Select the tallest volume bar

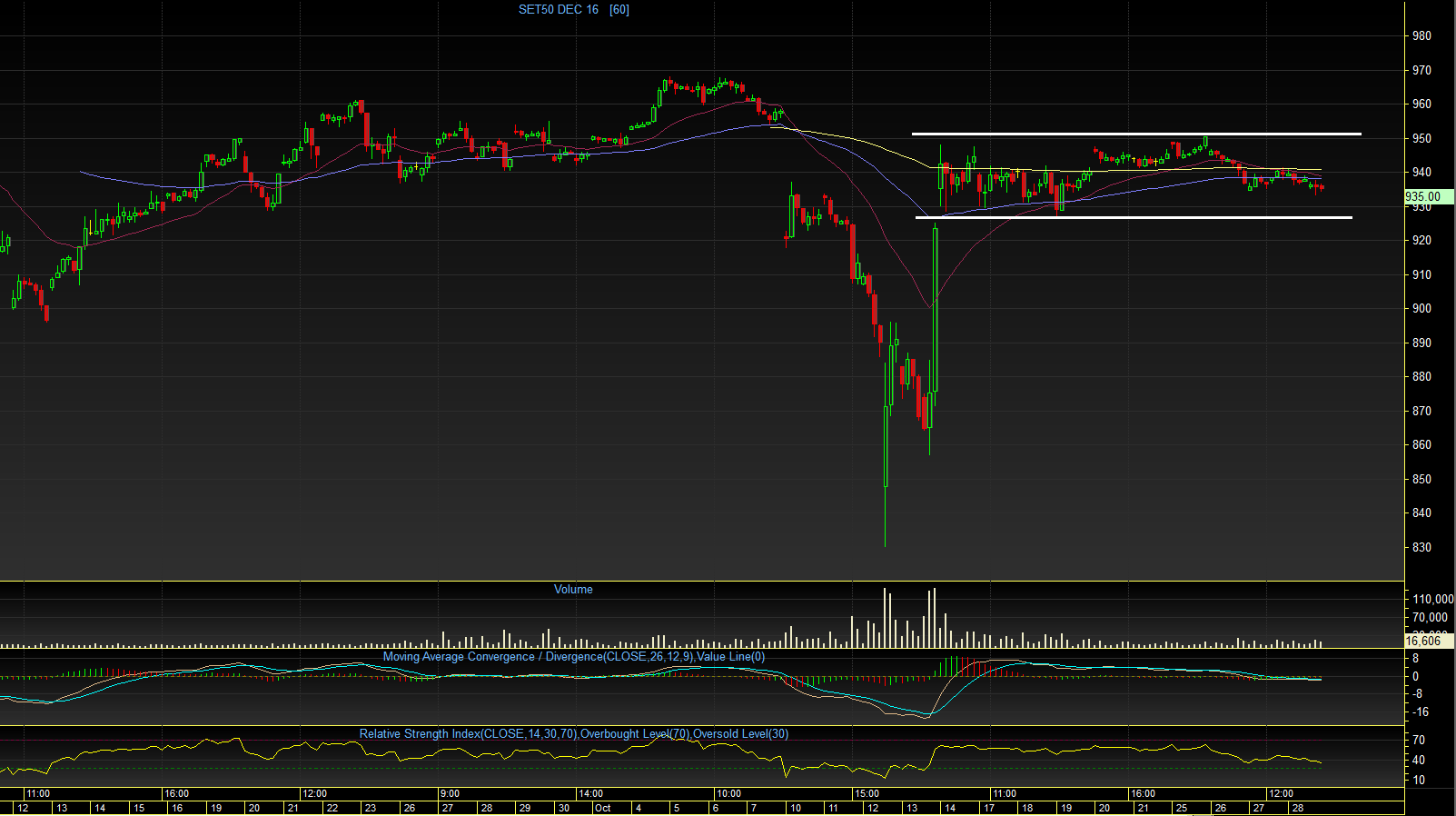click(885, 618)
